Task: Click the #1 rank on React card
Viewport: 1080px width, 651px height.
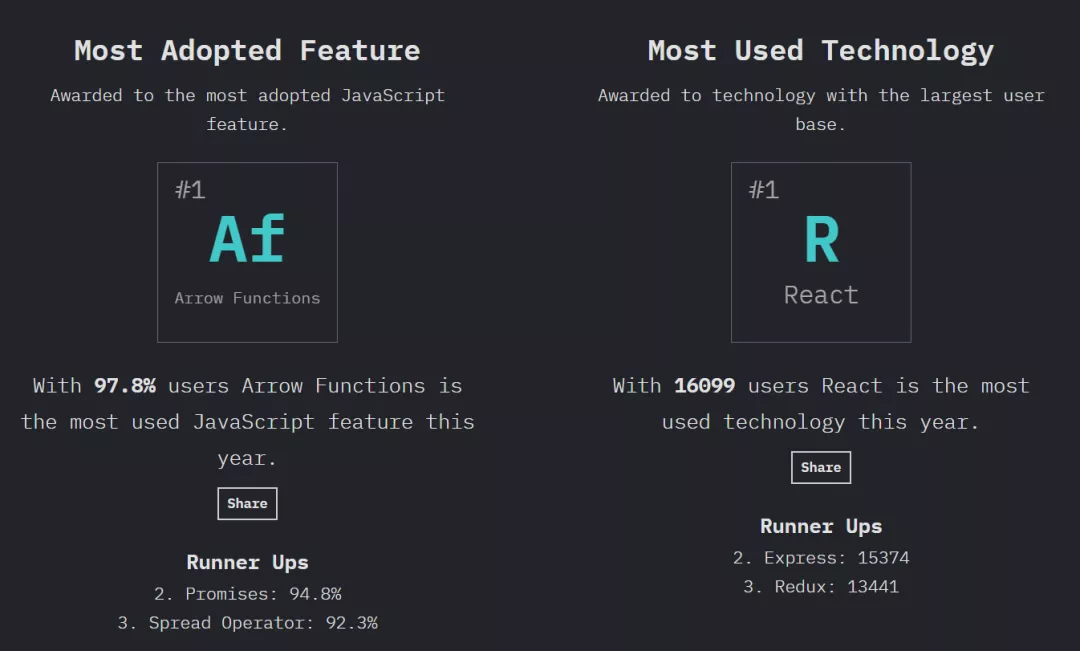Action: (764, 190)
